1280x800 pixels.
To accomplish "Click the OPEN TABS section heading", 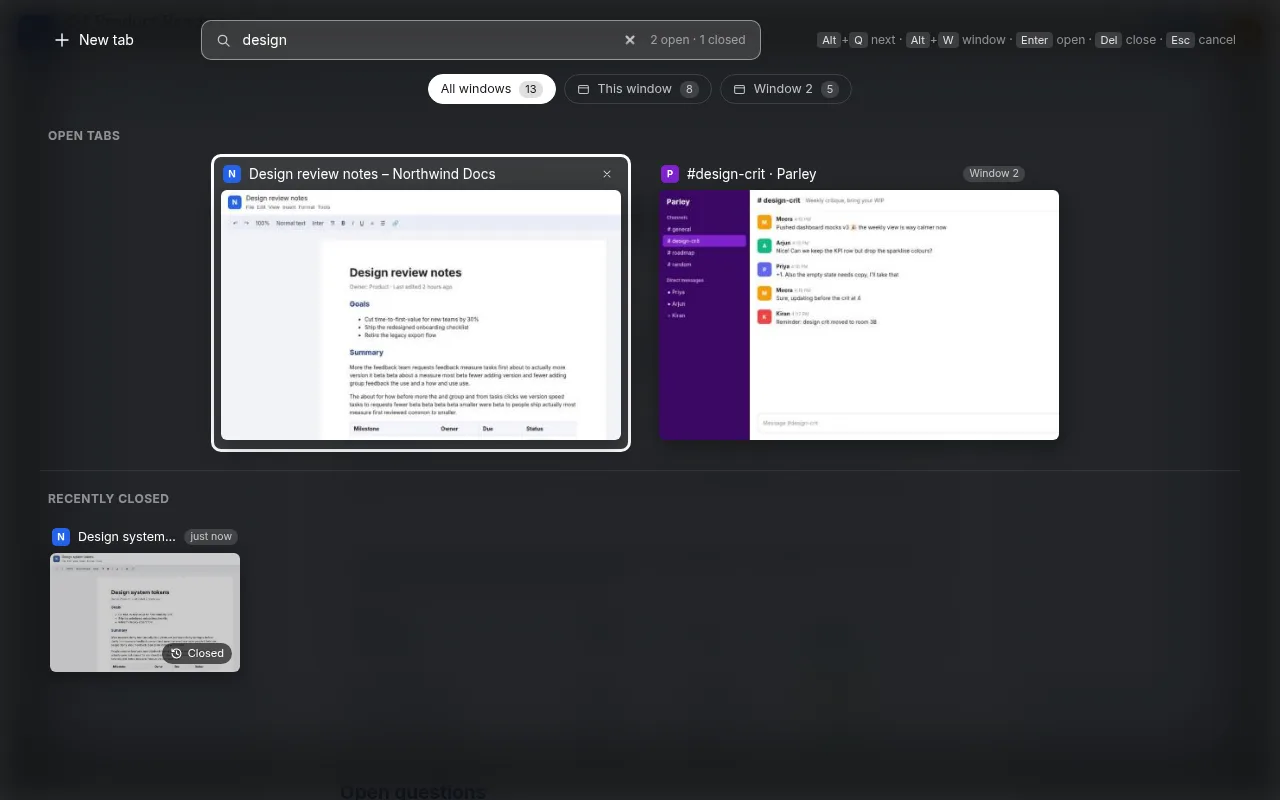I will pyautogui.click(x=84, y=136).
